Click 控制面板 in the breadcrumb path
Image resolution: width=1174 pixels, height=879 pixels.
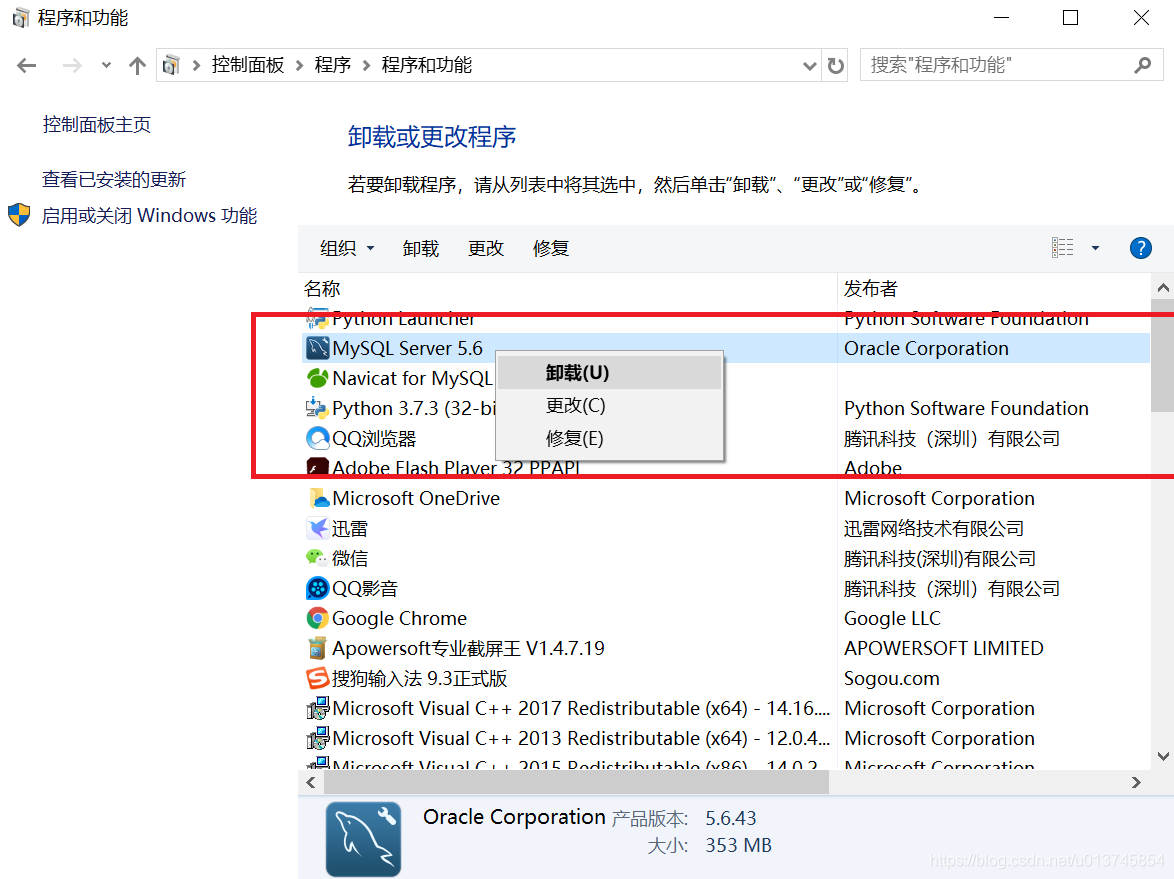tap(248, 65)
